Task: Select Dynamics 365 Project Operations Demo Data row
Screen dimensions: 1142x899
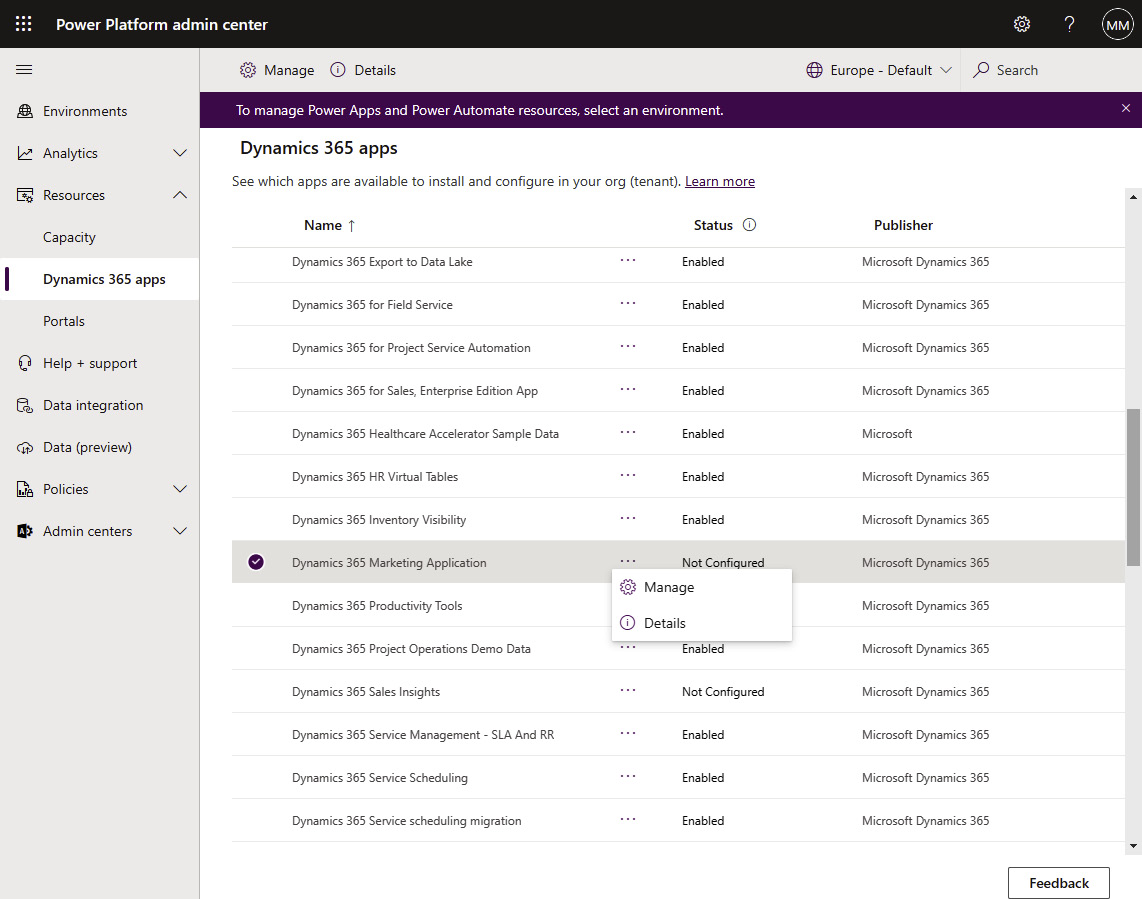Action: (677, 648)
